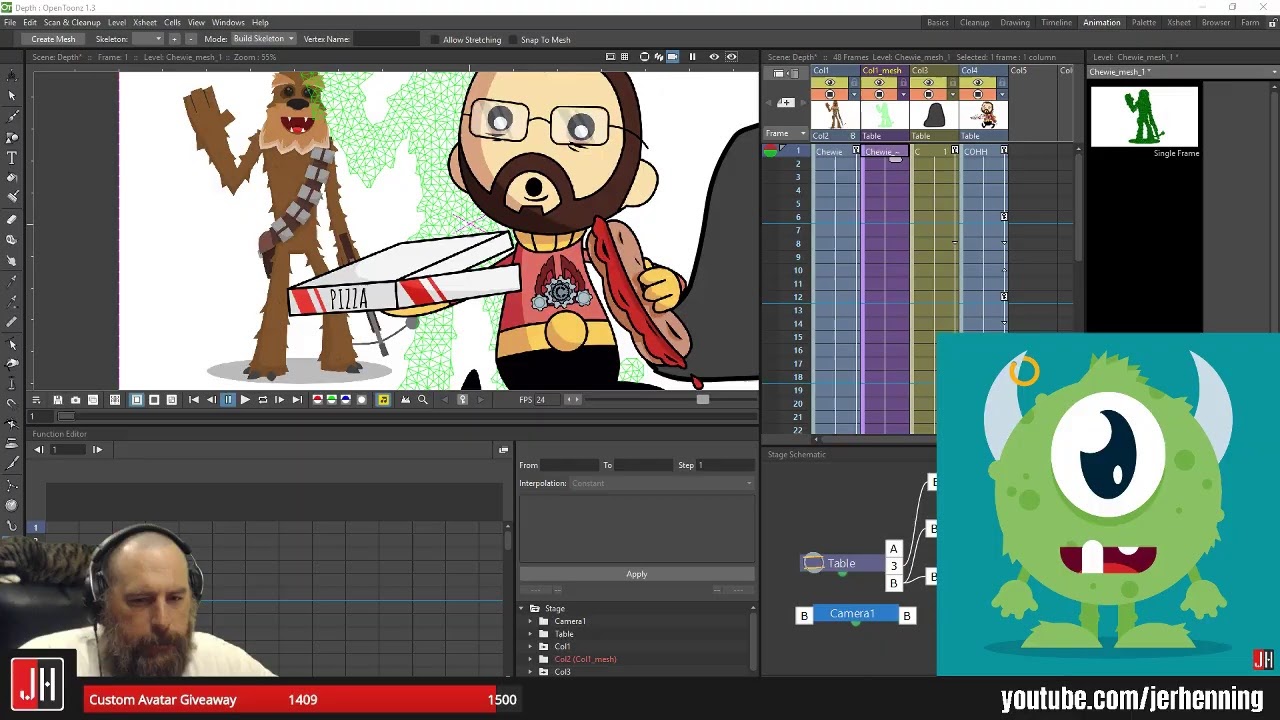Enable Snap To Mesh checkbox

(513, 40)
